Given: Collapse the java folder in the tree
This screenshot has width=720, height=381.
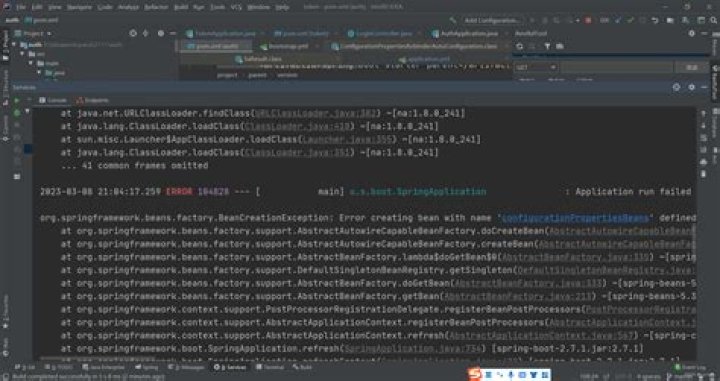Looking at the screenshot, I should pyautogui.click(x=39, y=73).
